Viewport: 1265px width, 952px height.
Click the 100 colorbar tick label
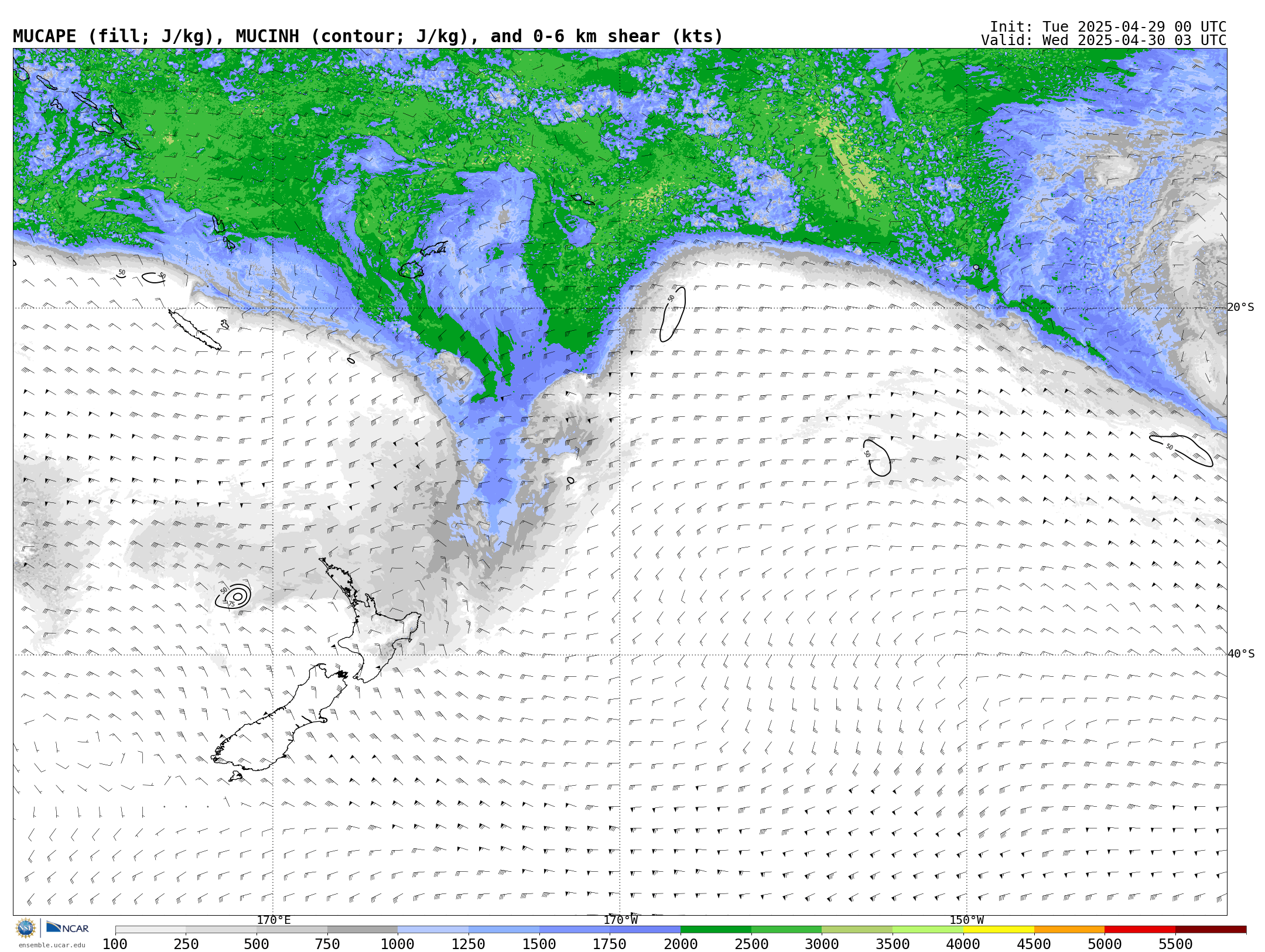[115, 944]
